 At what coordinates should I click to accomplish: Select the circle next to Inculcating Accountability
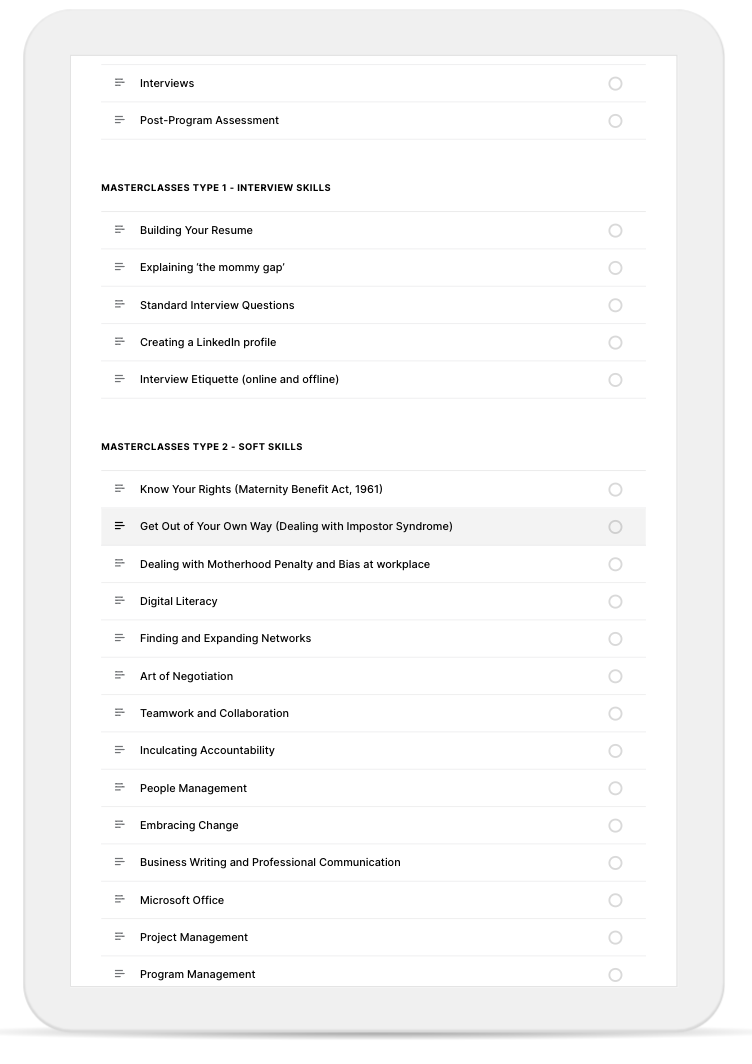[615, 750]
